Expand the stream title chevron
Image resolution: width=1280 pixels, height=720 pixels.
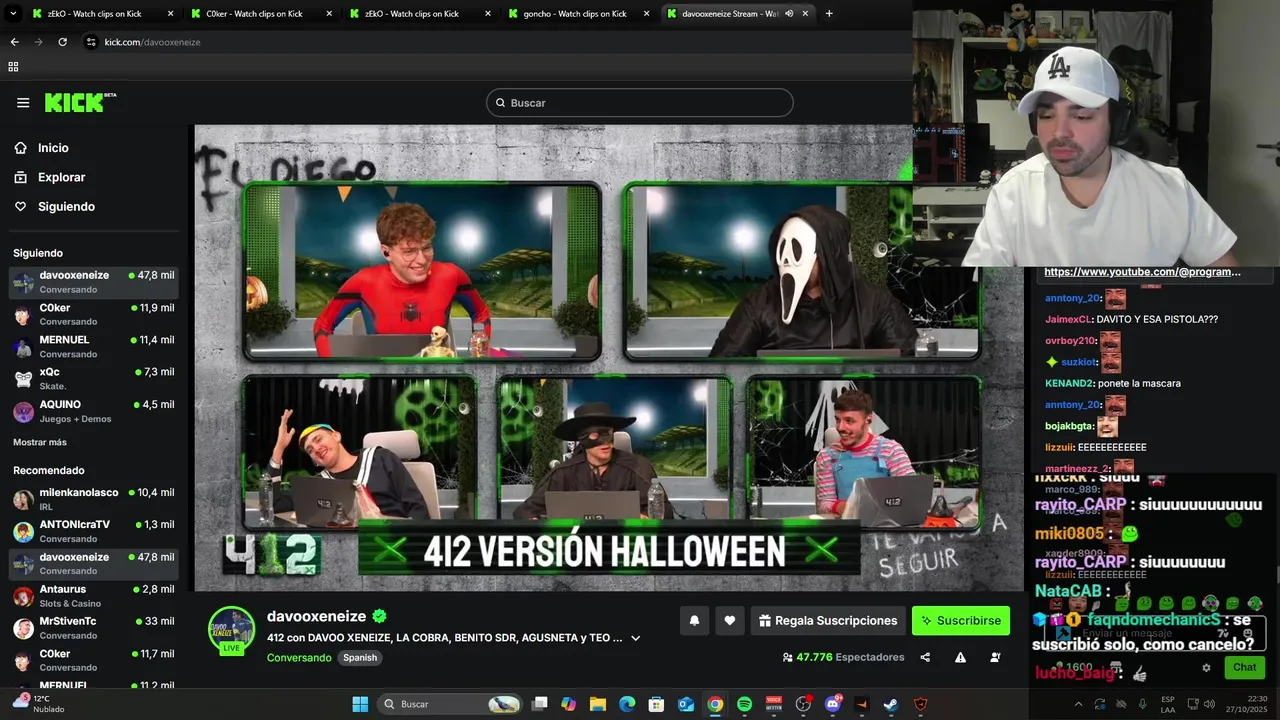coord(635,638)
